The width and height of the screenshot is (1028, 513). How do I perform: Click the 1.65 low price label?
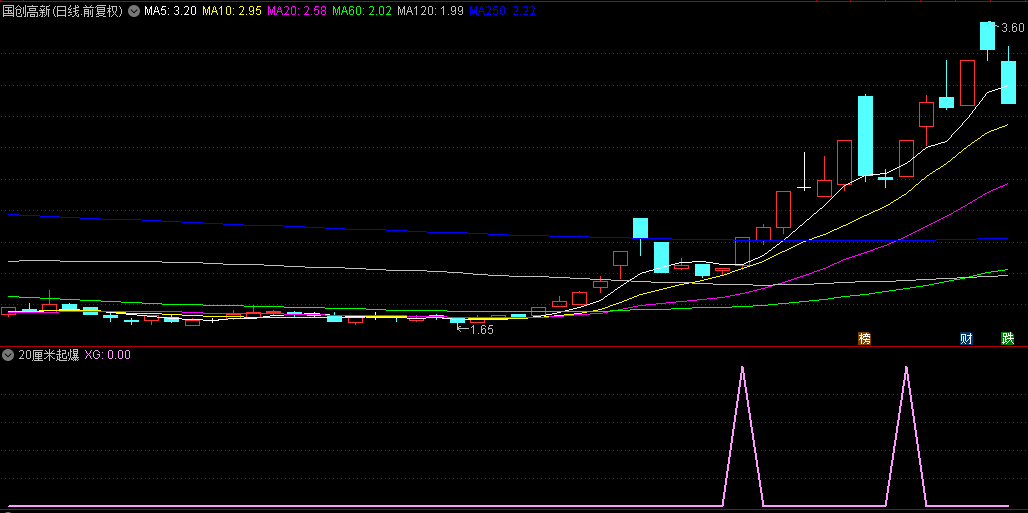pos(482,330)
